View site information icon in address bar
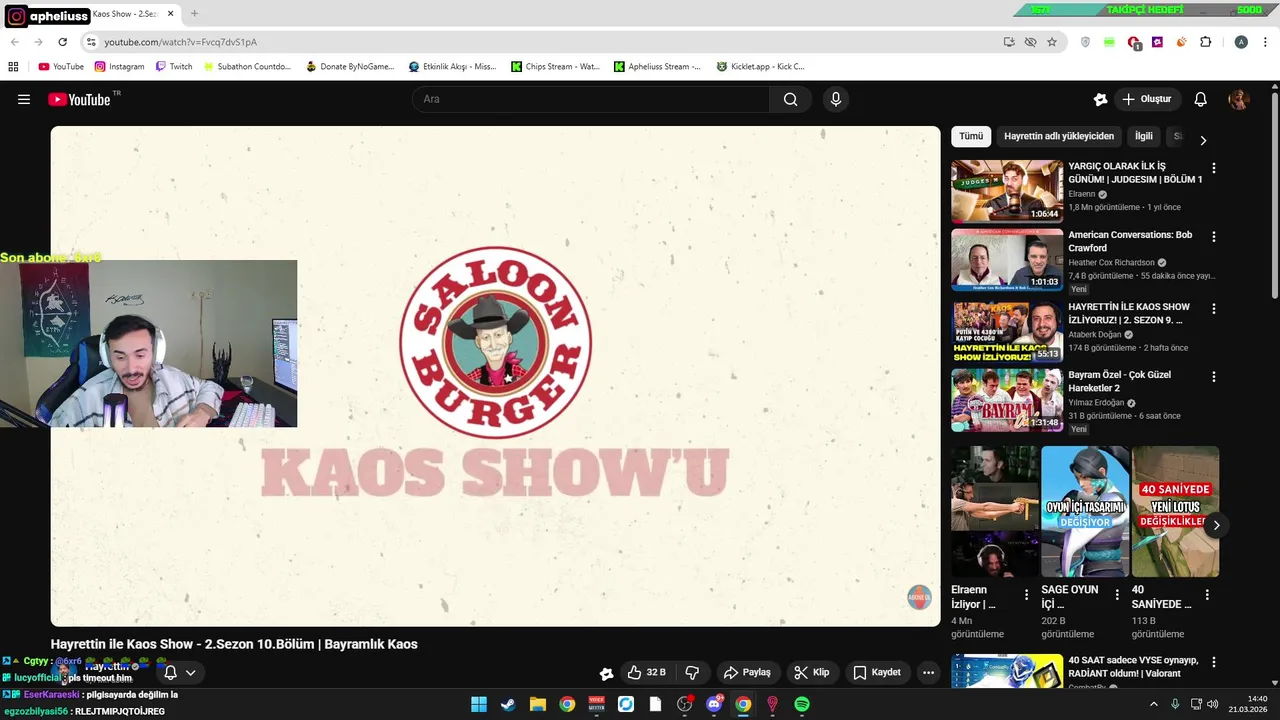This screenshot has height=720, width=1280. click(91, 42)
